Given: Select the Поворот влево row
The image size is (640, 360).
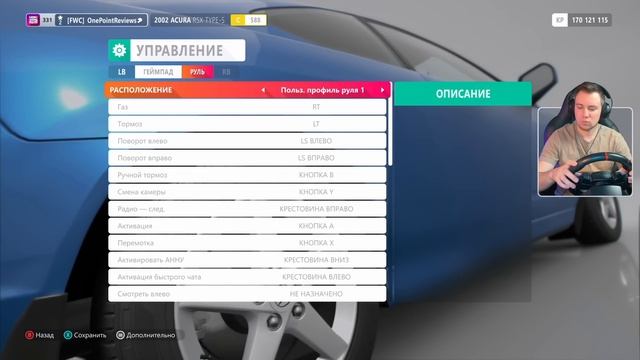Looking at the screenshot, I should tap(247, 141).
